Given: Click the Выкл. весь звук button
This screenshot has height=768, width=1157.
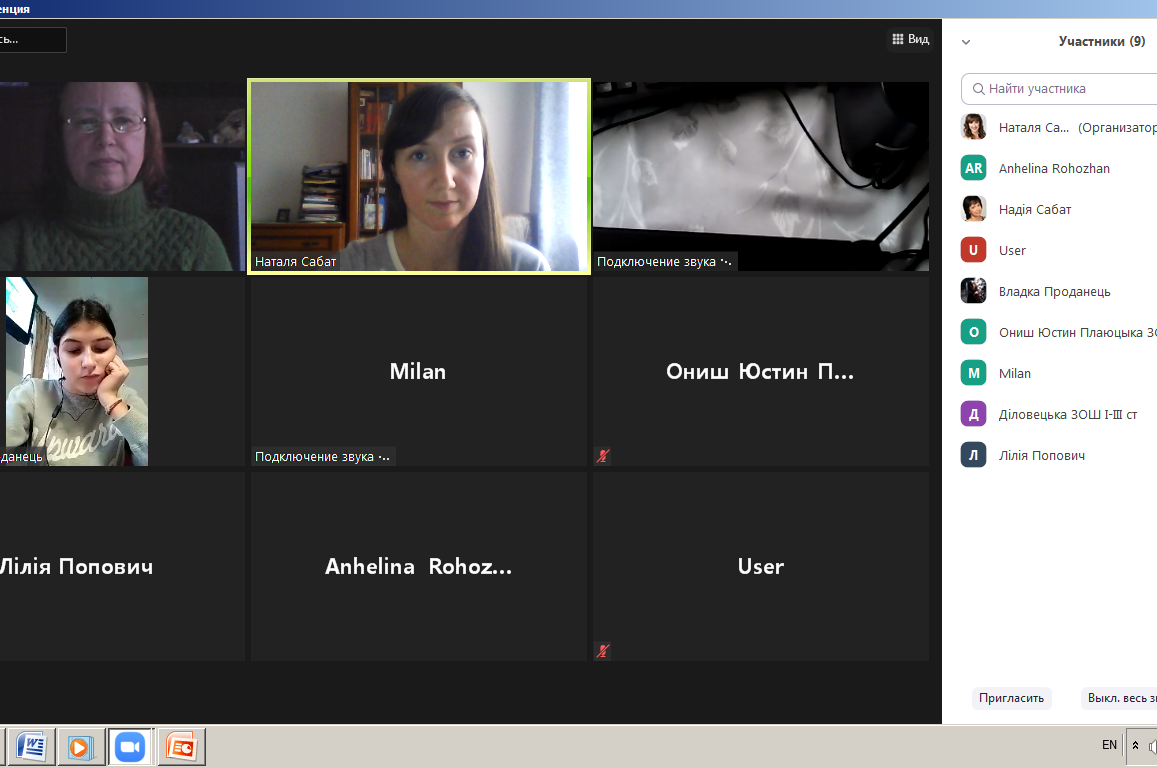Looking at the screenshot, I should click(x=1120, y=698).
